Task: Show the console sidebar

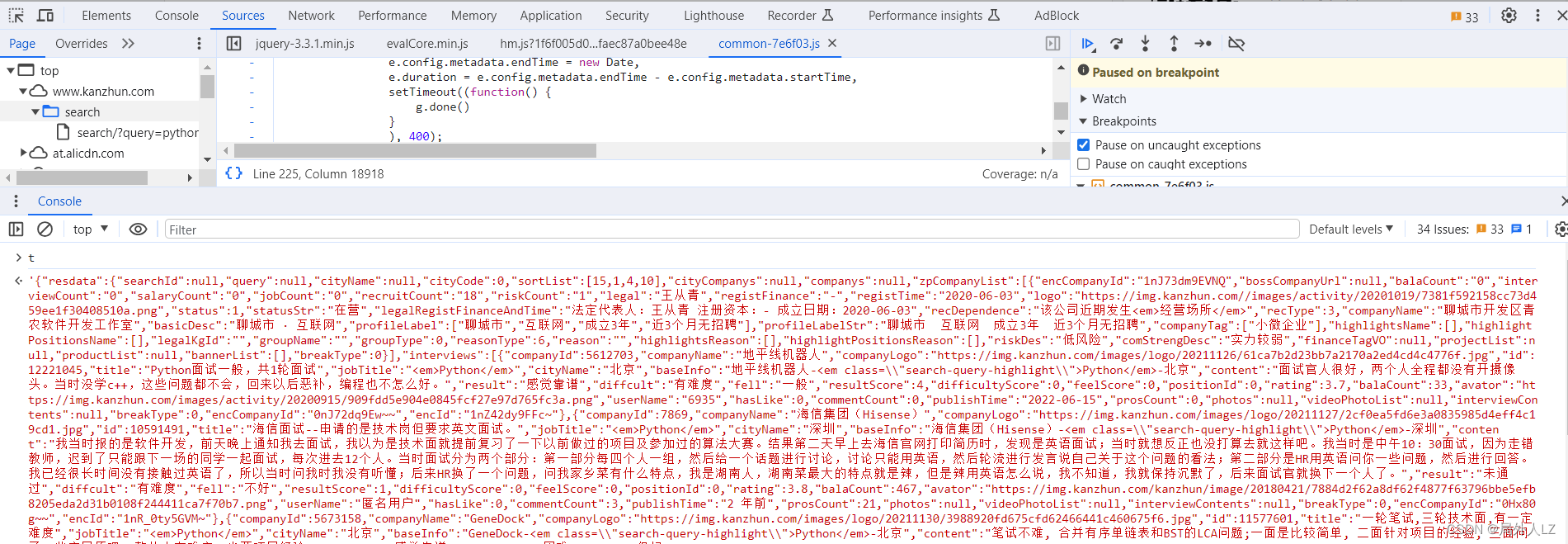Action: click(x=16, y=229)
